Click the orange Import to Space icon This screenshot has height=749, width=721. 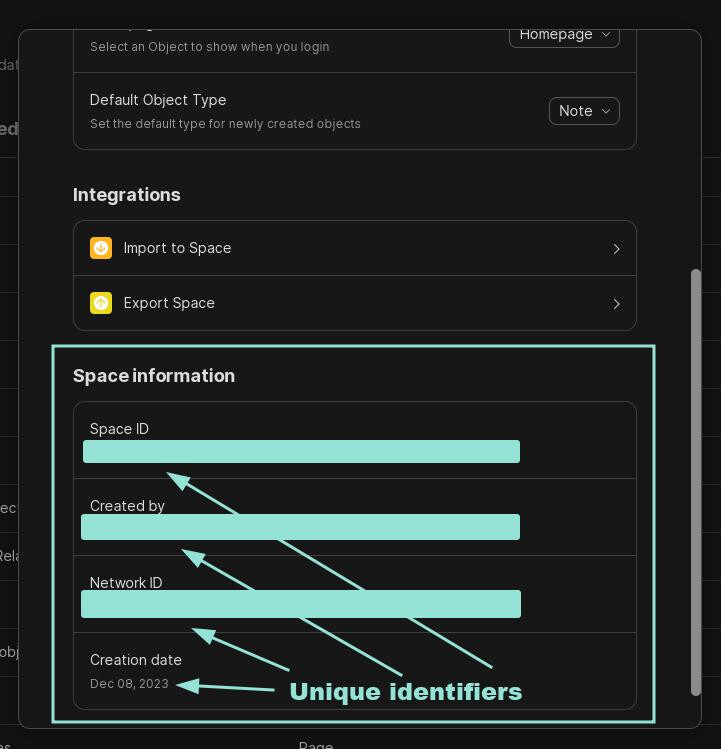pos(101,248)
